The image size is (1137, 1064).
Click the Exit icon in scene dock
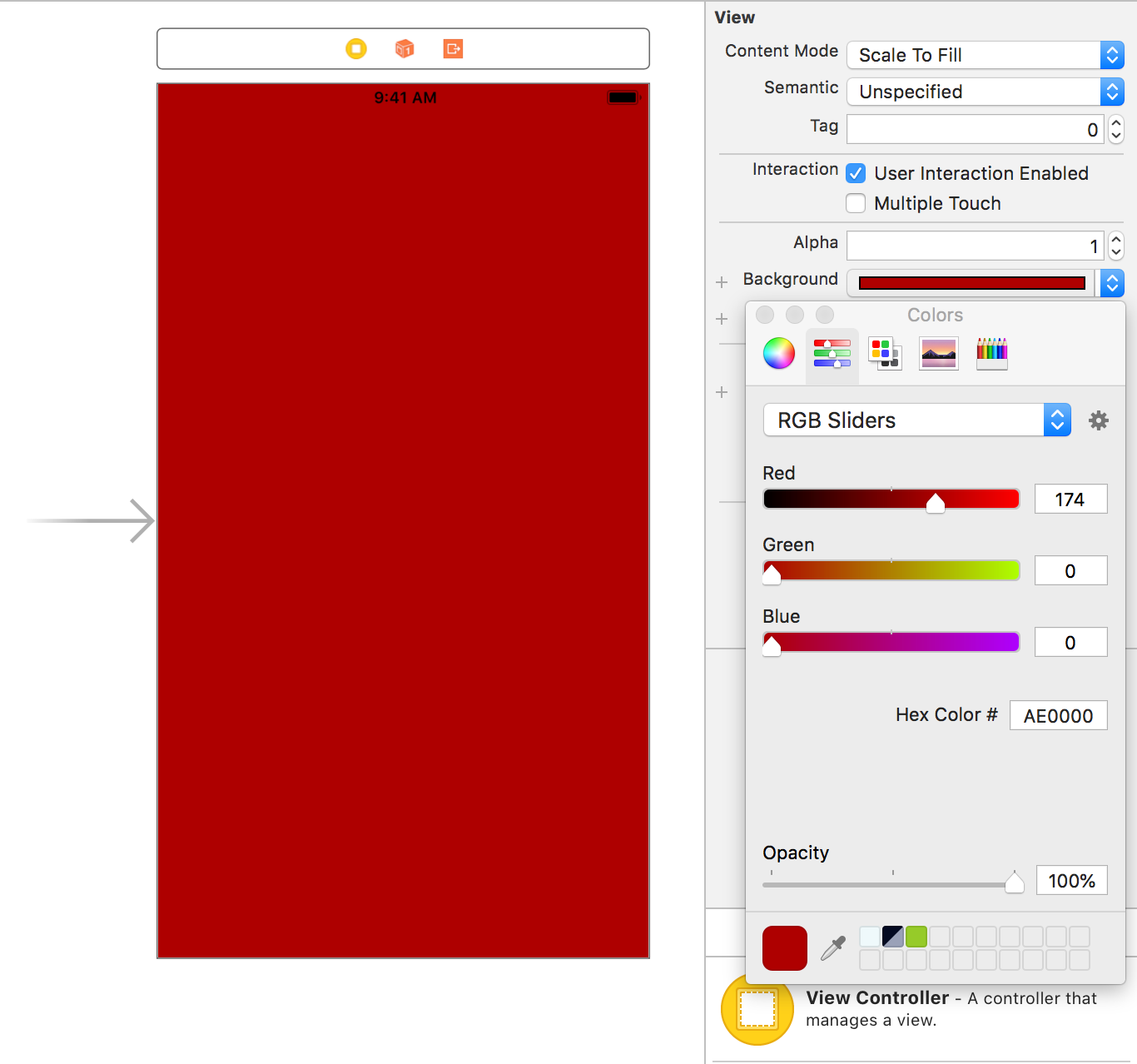(453, 49)
